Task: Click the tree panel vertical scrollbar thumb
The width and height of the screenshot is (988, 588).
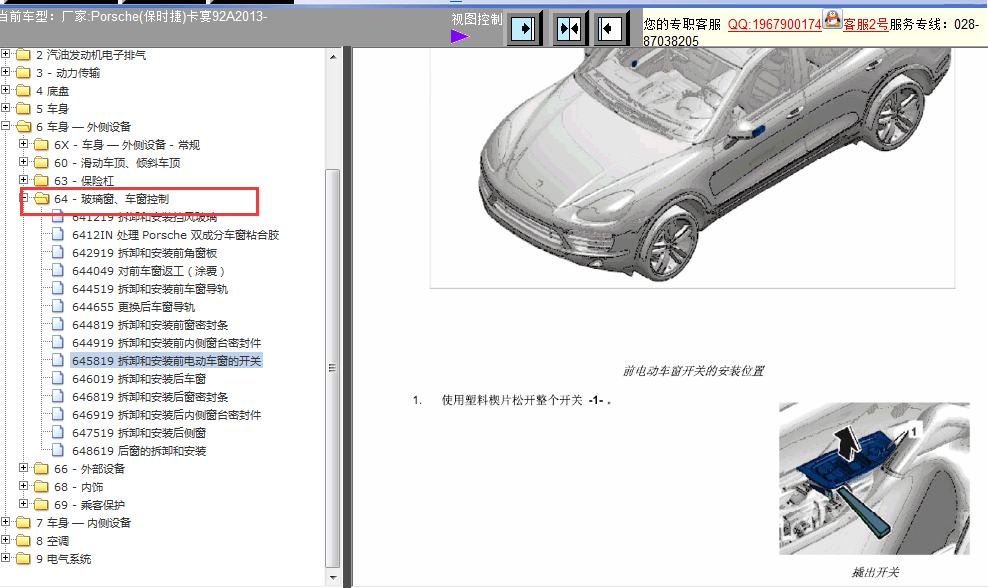Action: (x=333, y=368)
